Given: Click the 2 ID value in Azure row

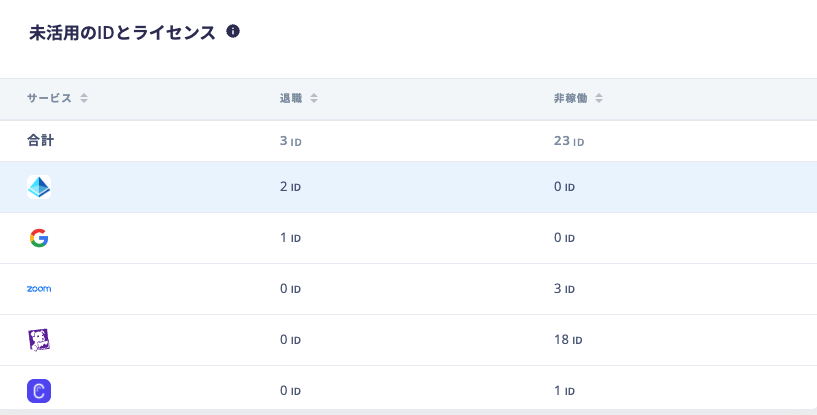Looking at the screenshot, I should (x=290, y=187).
